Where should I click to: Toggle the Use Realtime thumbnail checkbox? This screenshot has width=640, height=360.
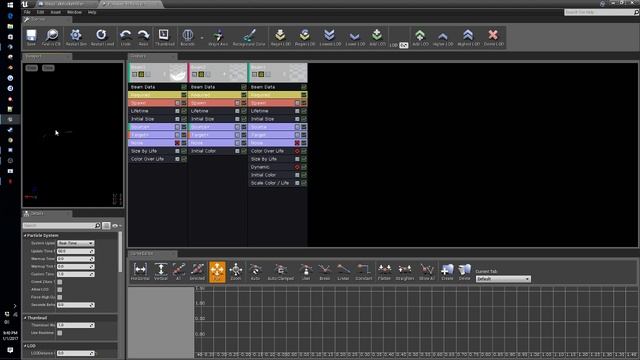(60, 333)
